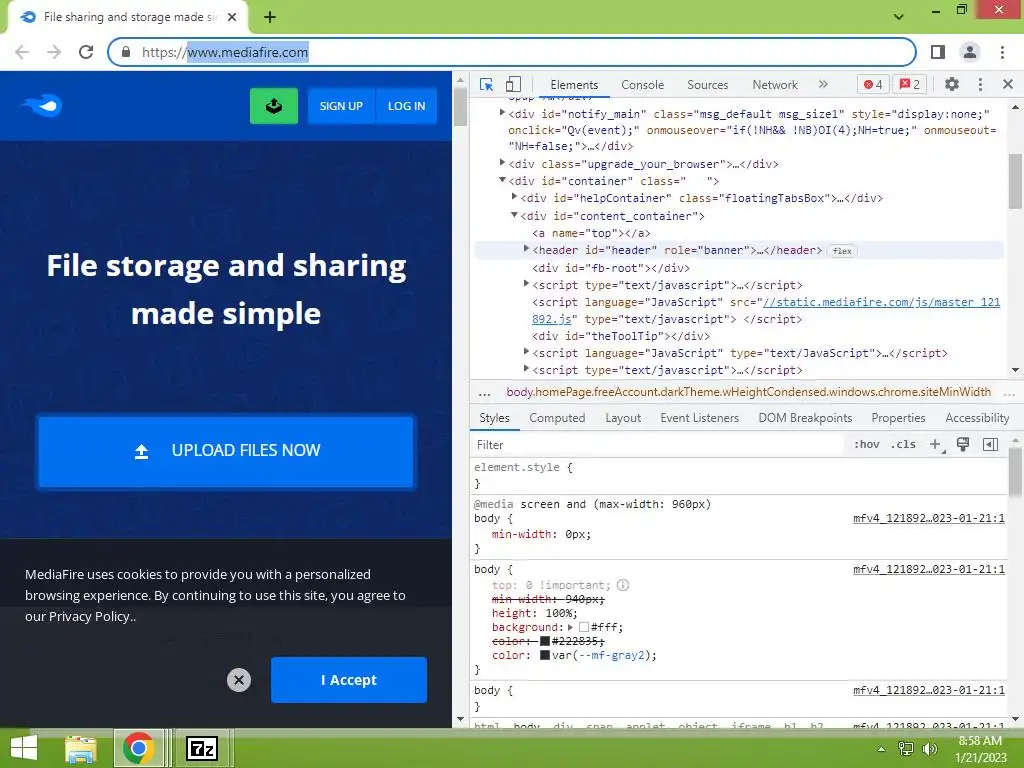The height and width of the screenshot is (768, 1024).
Task: Click the flex badge on header
Action: [842, 251]
